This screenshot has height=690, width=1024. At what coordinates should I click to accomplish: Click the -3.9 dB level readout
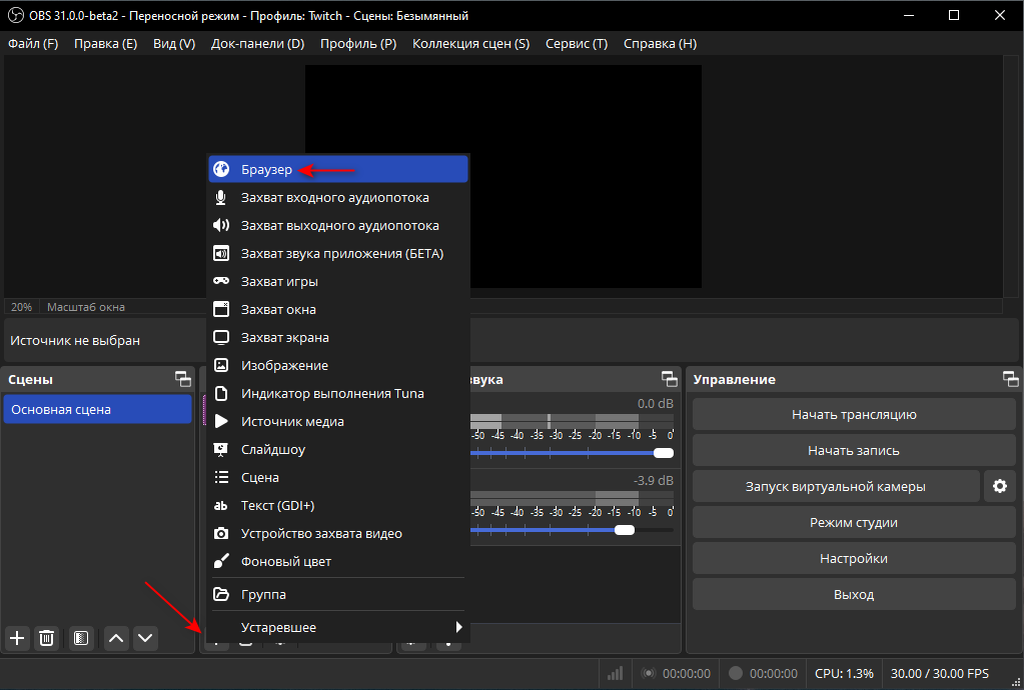pyautogui.click(x=653, y=480)
